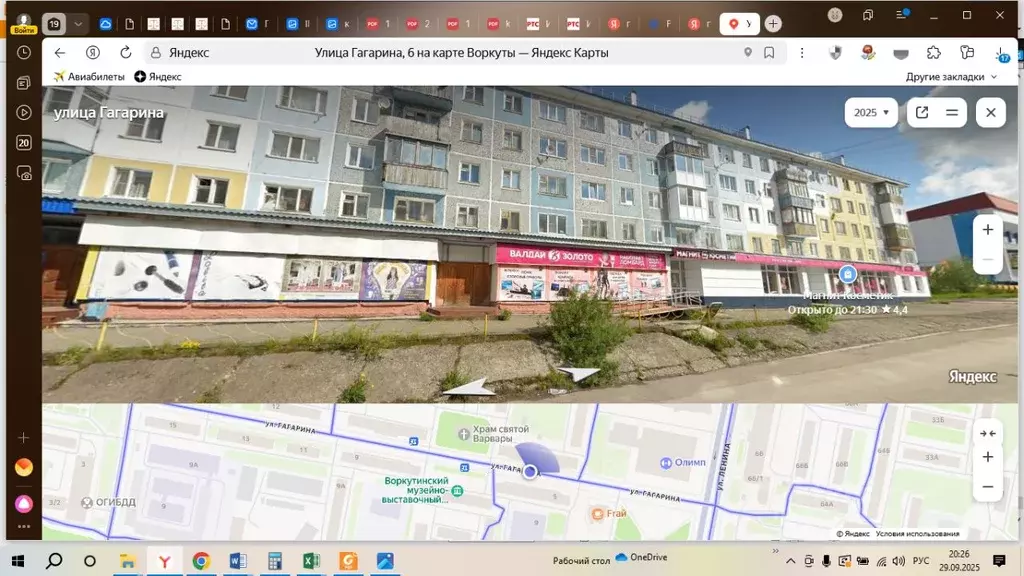This screenshot has width=1024, height=576.
Task: Launch Excel from the taskbar
Action: coord(310,562)
